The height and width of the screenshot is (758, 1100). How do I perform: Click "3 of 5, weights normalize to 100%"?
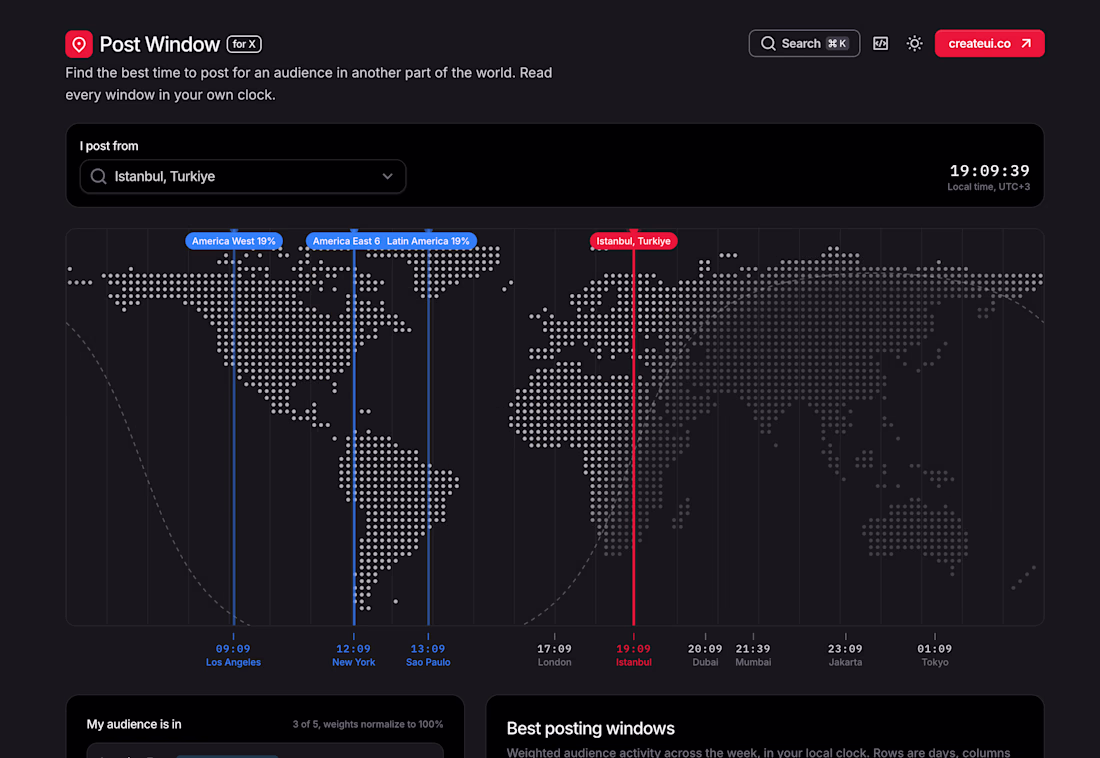pyautogui.click(x=368, y=724)
